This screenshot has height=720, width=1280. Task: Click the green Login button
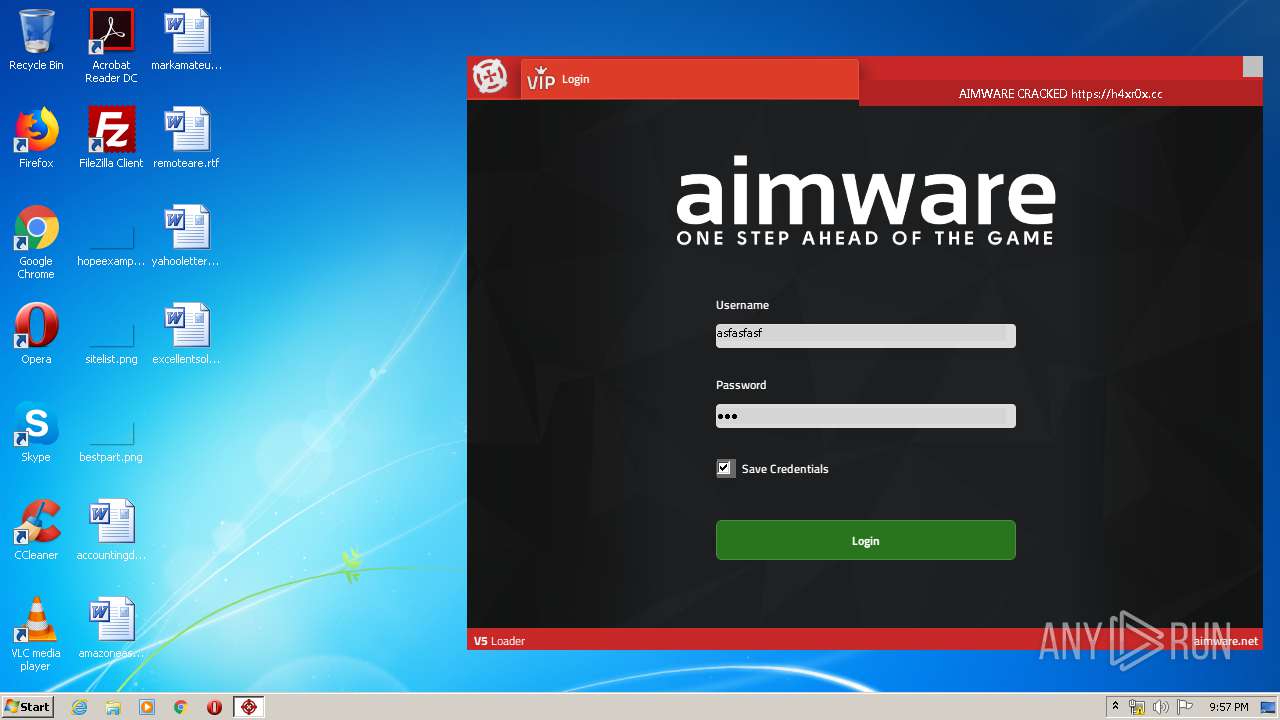[865, 540]
